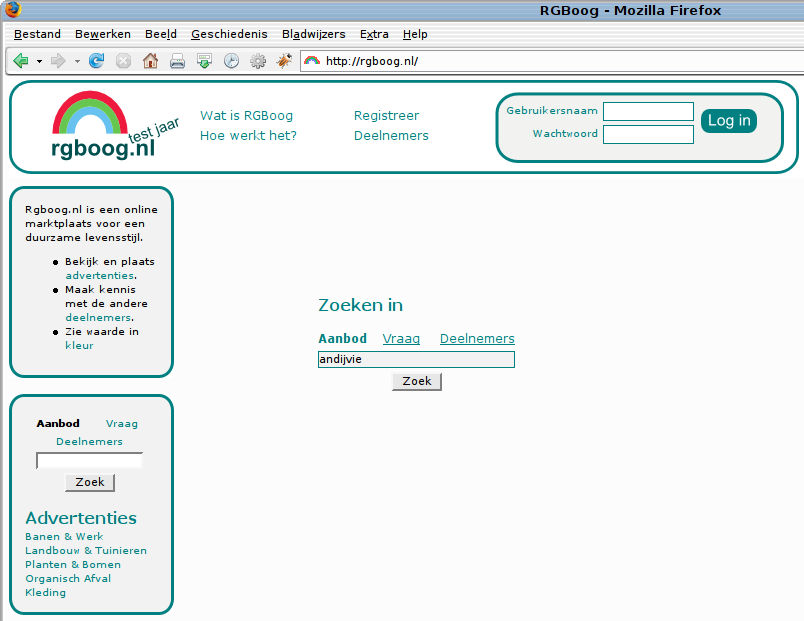
Task: Select Aanbod tab in main search
Action: click(343, 338)
